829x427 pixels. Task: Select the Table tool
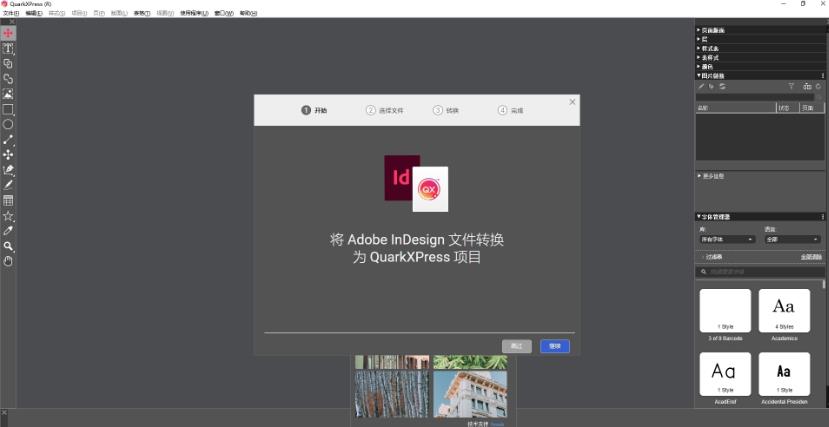click(8, 200)
